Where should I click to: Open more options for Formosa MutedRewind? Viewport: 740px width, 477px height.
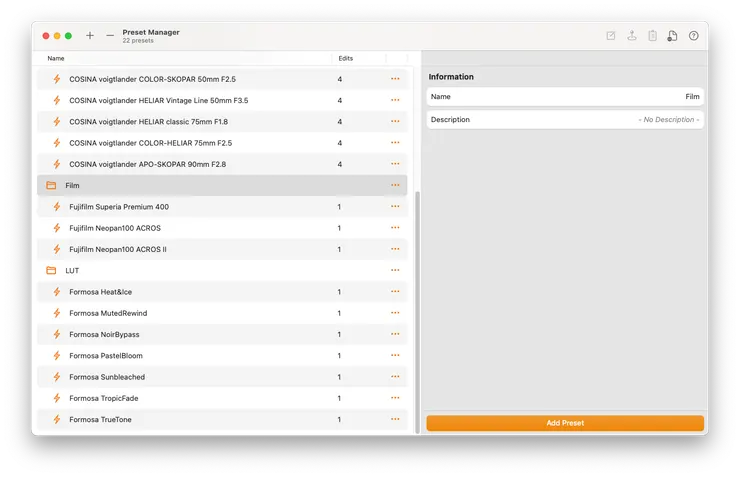coord(395,313)
